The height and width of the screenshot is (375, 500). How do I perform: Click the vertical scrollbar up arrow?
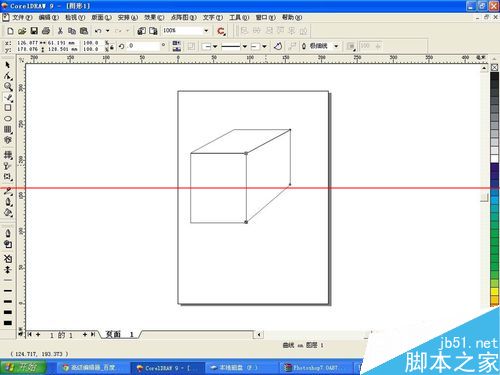click(484, 68)
